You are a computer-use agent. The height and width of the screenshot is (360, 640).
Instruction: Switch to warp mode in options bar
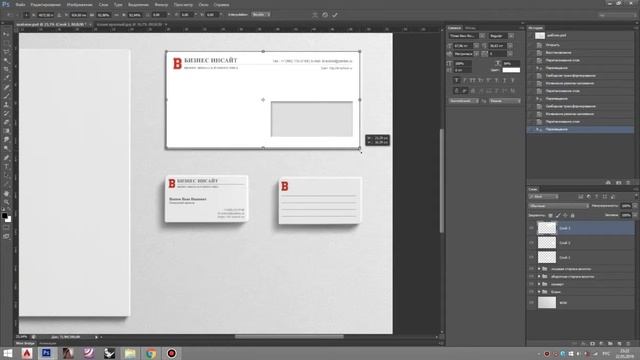tap(315, 15)
